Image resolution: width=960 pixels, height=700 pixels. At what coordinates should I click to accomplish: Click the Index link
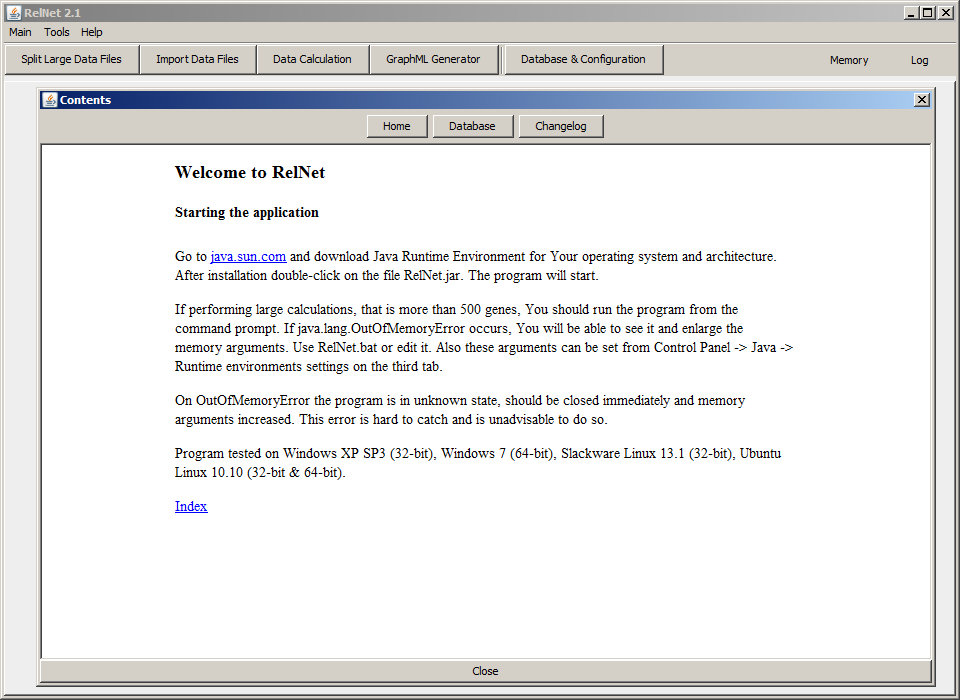(x=191, y=506)
